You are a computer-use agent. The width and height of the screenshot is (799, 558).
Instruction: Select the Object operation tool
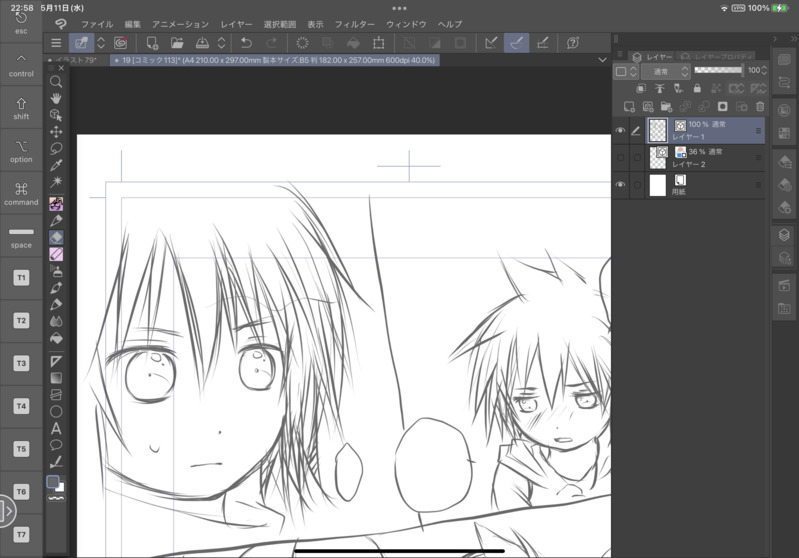click(x=56, y=115)
